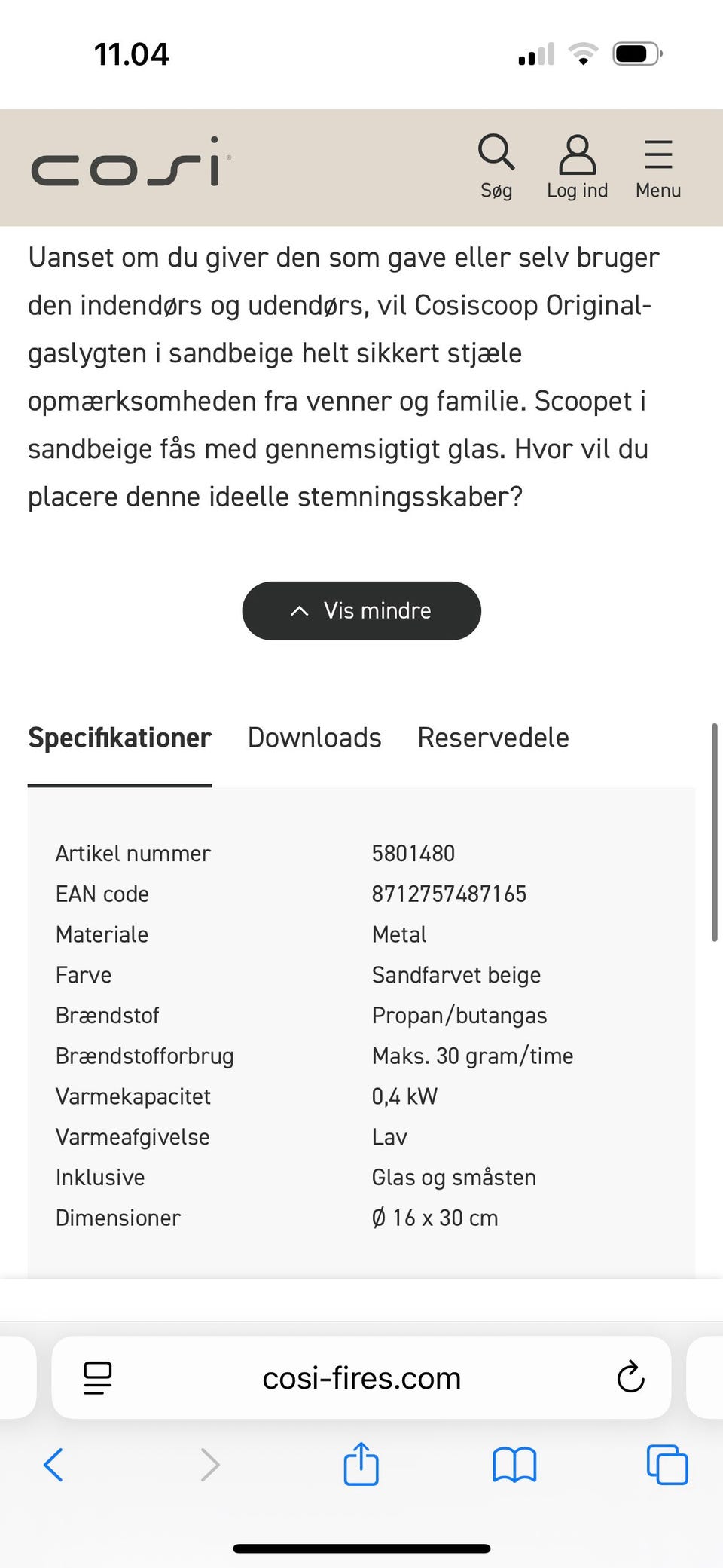Tap the cosi-fires.com address bar
This screenshot has width=723, height=1568.
361,1377
